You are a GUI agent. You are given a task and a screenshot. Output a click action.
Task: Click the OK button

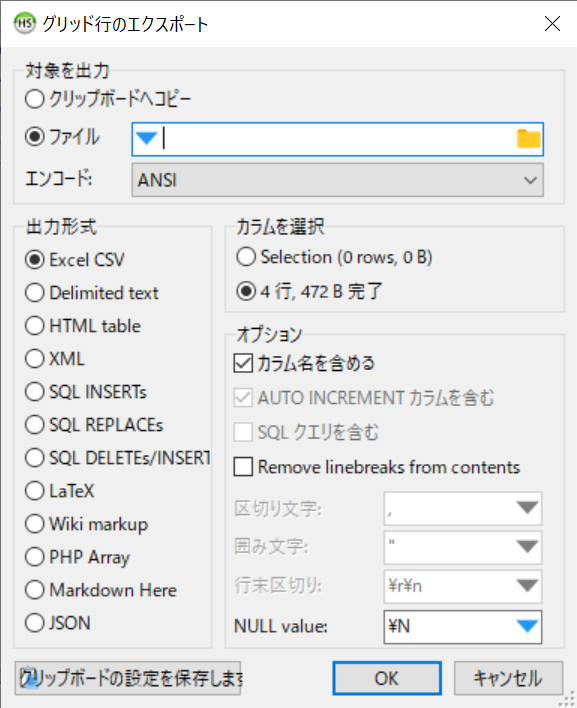click(x=387, y=678)
